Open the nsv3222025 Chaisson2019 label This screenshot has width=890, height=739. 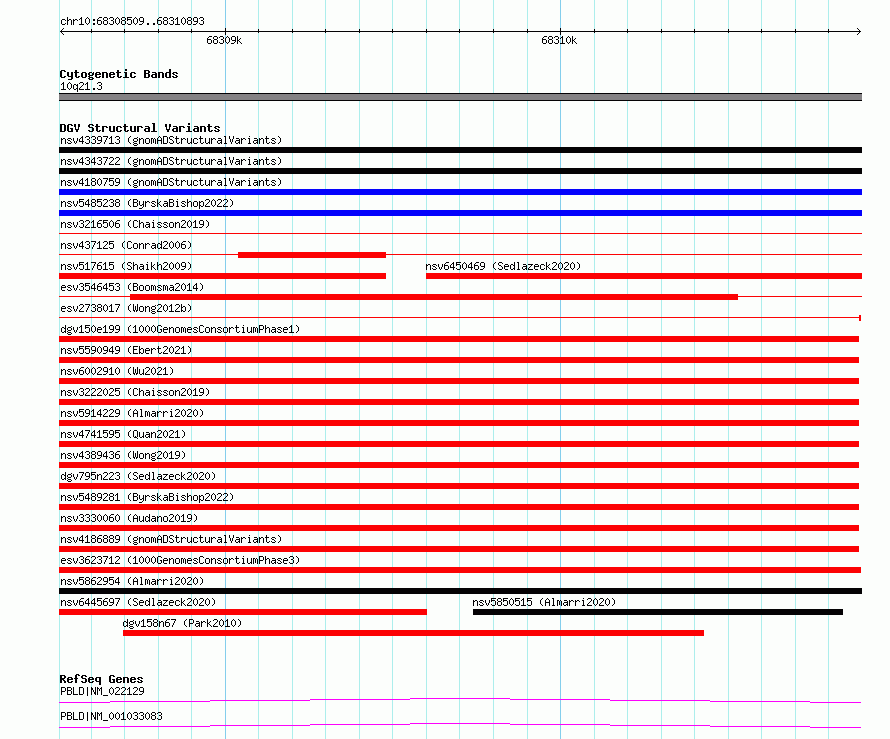point(135,392)
